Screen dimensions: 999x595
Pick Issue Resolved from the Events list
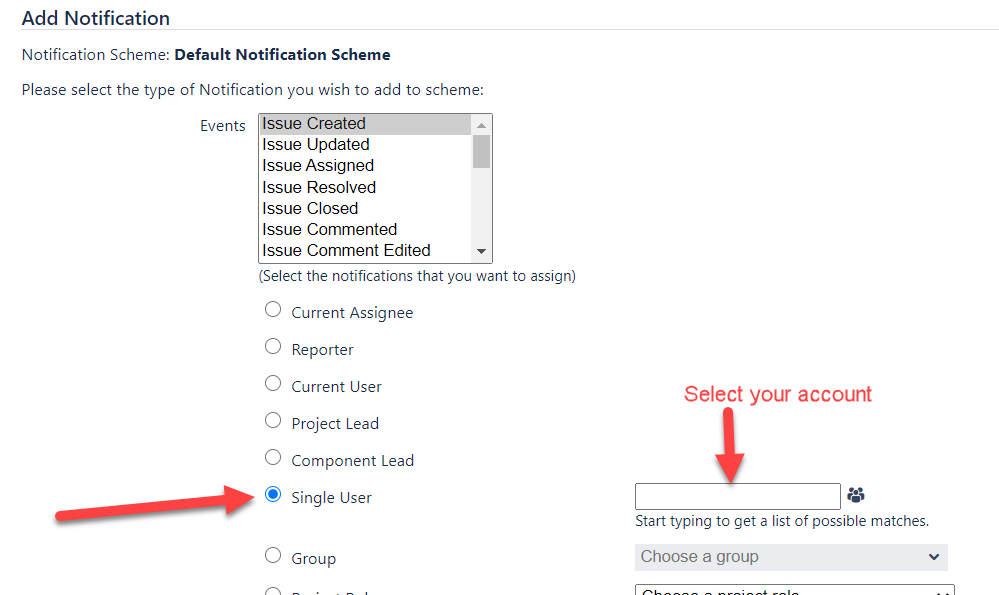(365, 187)
